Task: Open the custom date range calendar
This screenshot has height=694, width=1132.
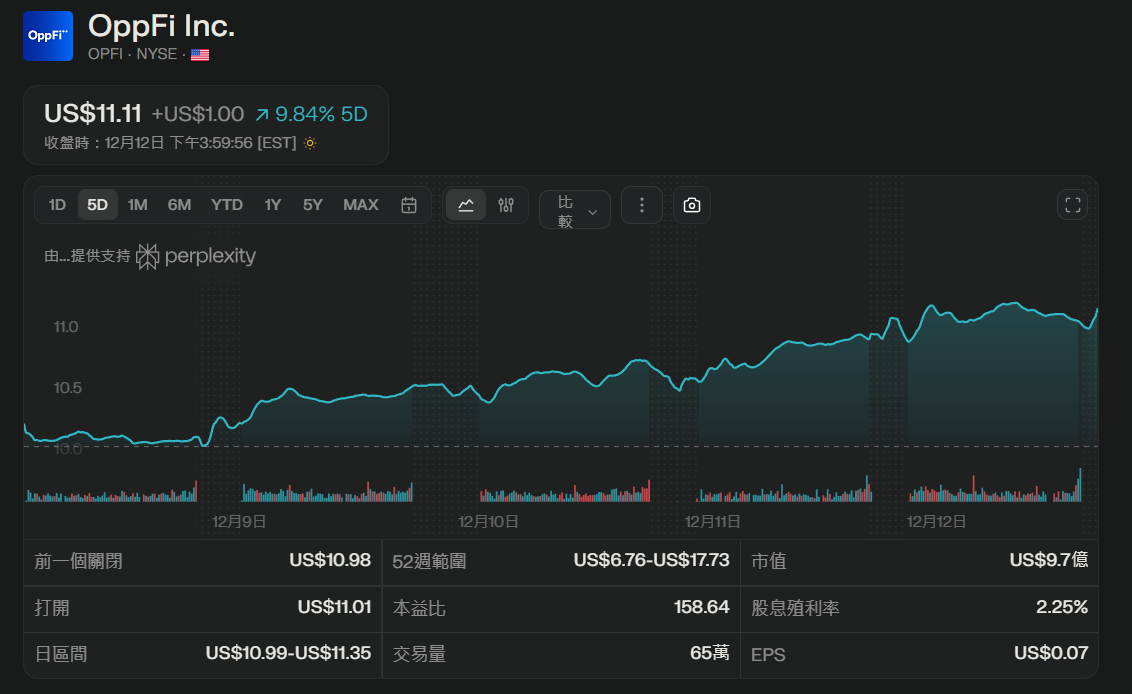Action: [409, 205]
